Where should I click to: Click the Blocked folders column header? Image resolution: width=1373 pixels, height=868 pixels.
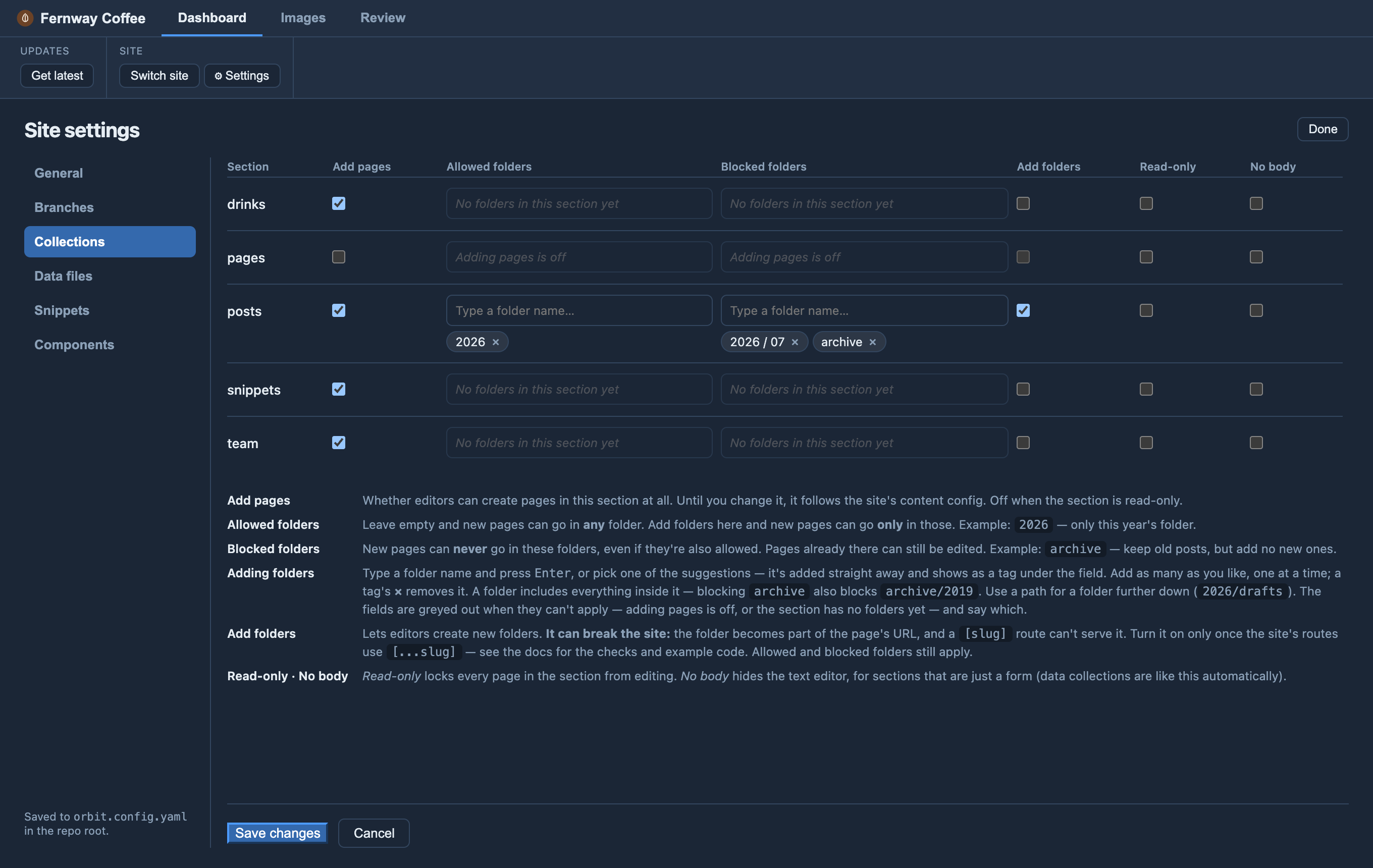(763, 167)
